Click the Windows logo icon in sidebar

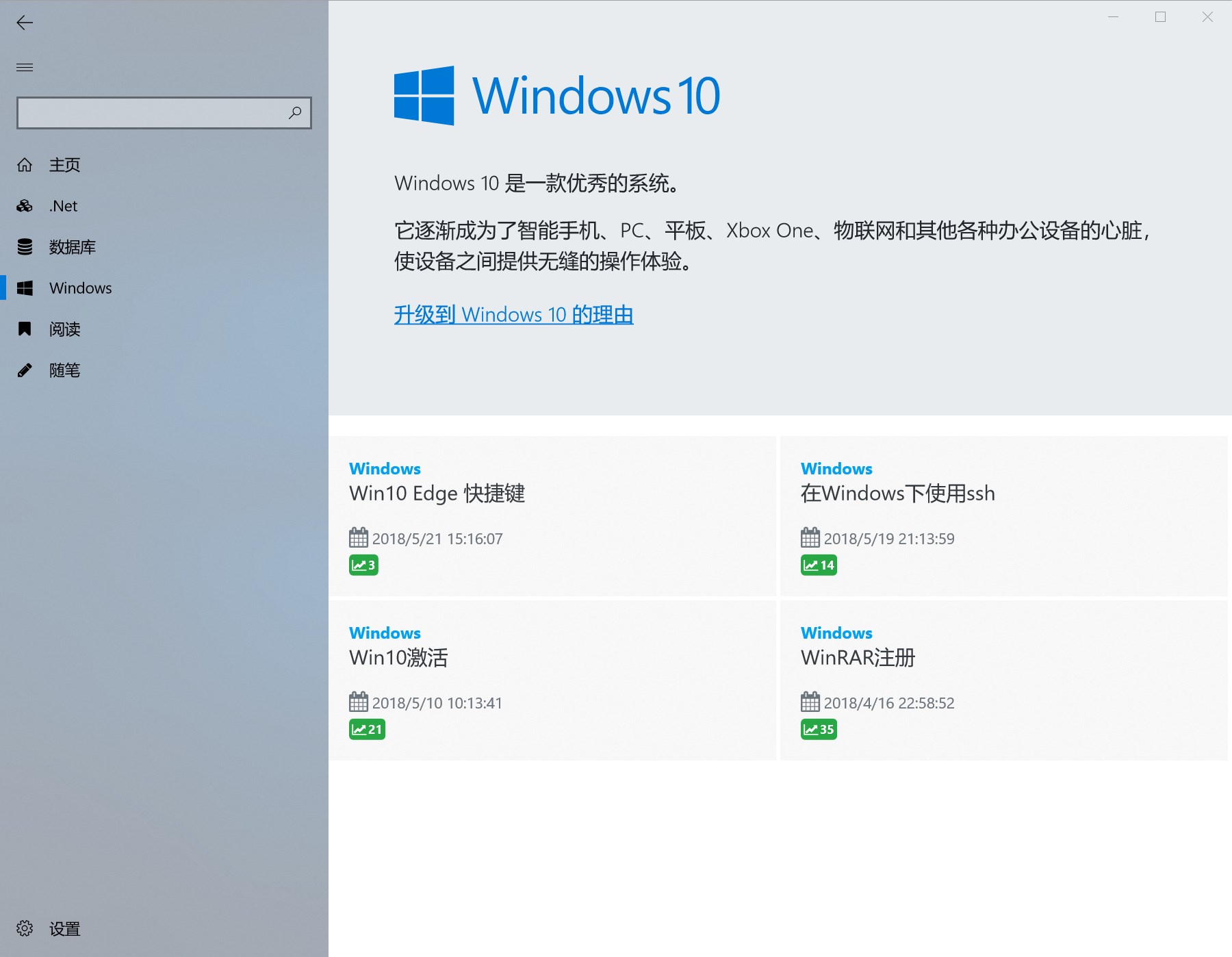tap(25, 288)
